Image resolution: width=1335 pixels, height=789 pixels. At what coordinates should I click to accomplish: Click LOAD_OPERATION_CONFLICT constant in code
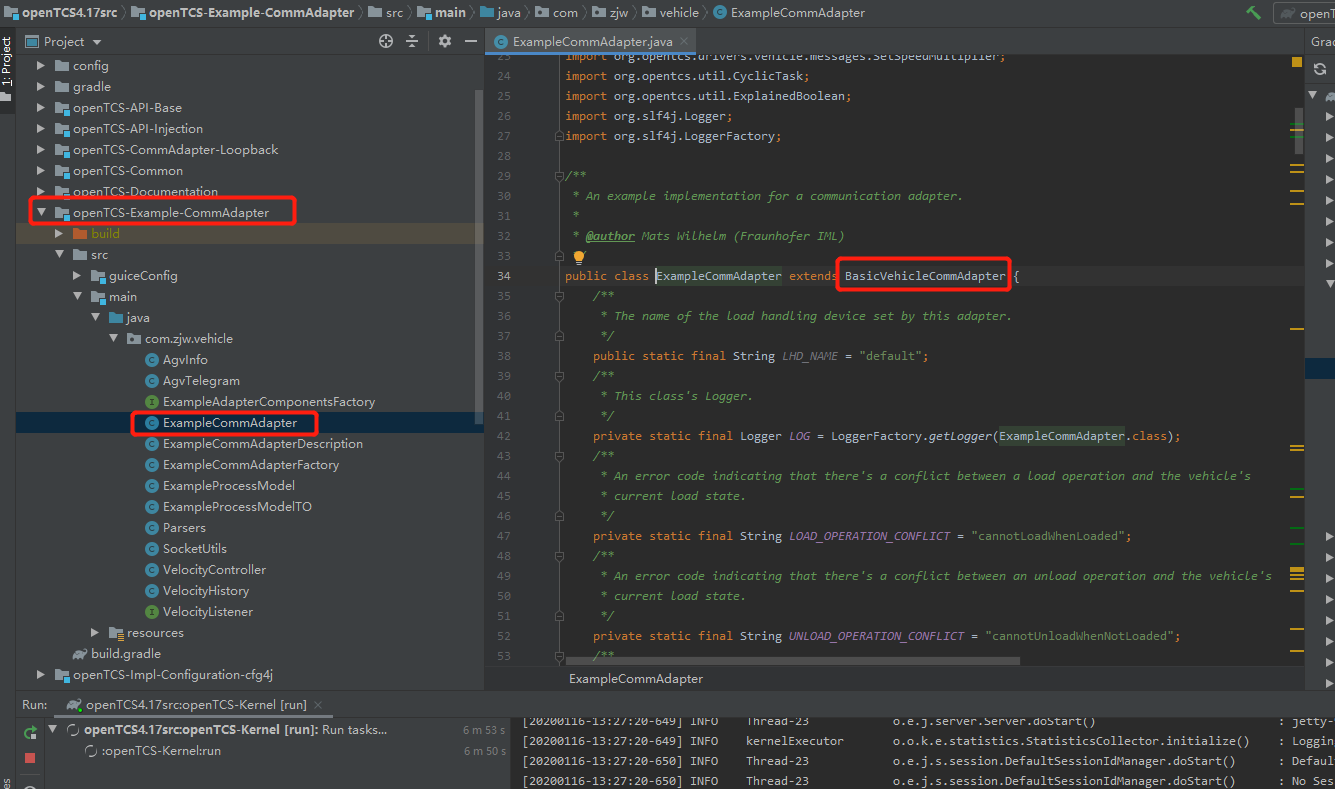pyautogui.click(x=869, y=536)
